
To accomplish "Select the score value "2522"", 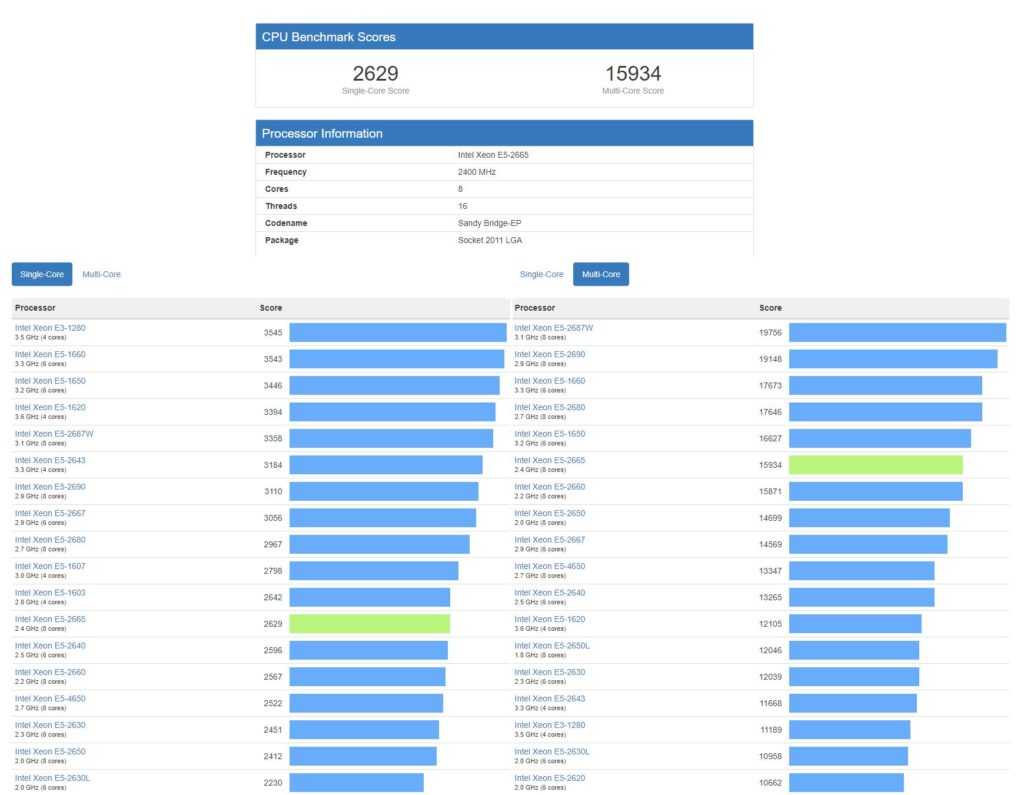I will point(273,703).
